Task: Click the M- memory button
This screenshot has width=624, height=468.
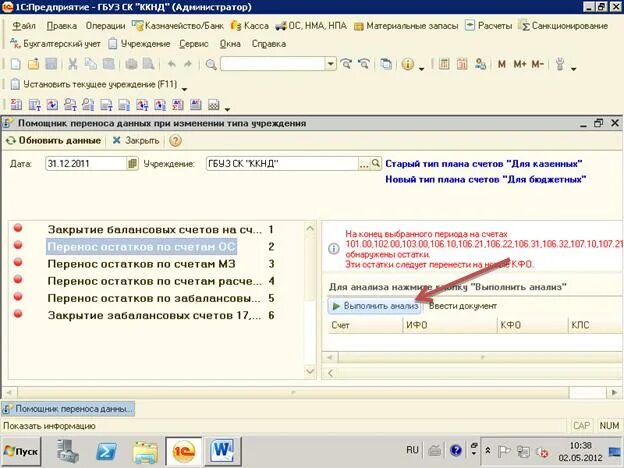Action: (537, 64)
